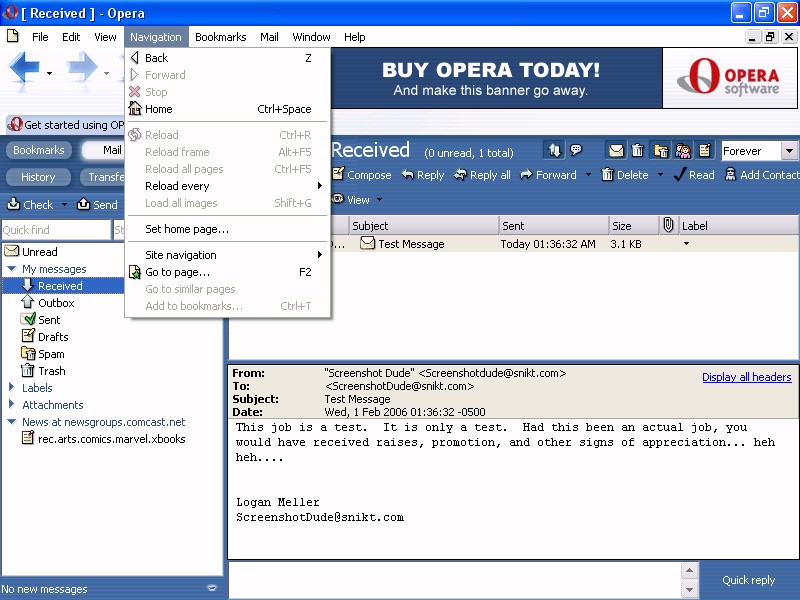Collapse the News at newsgroups.comcast.net section
Viewport: 800px width, 600px height.
point(12,421)
